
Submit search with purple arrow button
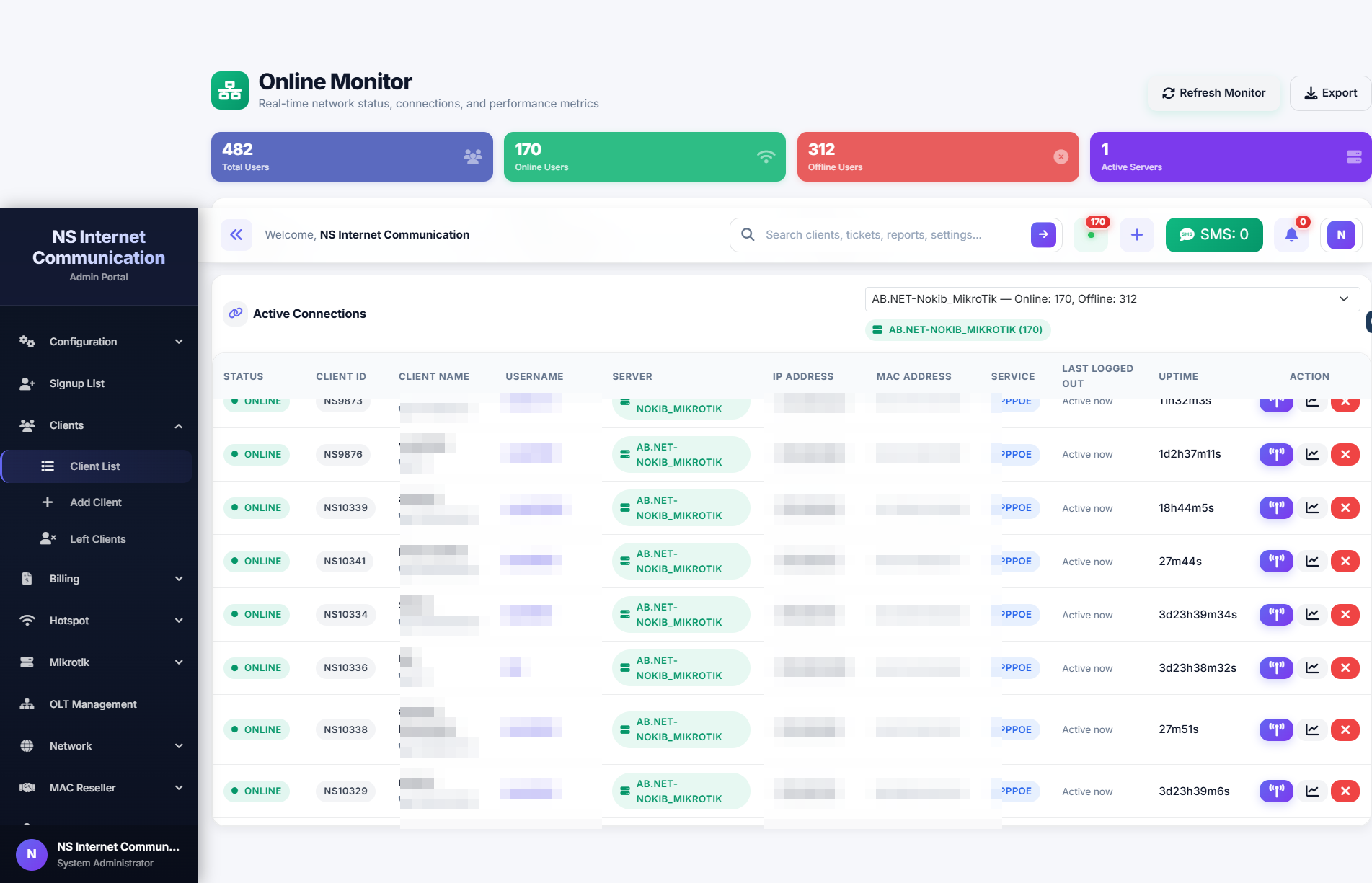coord(1043,235)
